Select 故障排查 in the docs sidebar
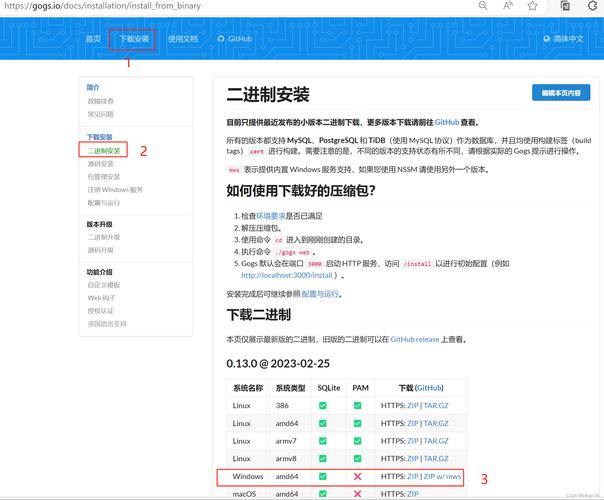Screen dimensions: 604x500 [101, 101]
